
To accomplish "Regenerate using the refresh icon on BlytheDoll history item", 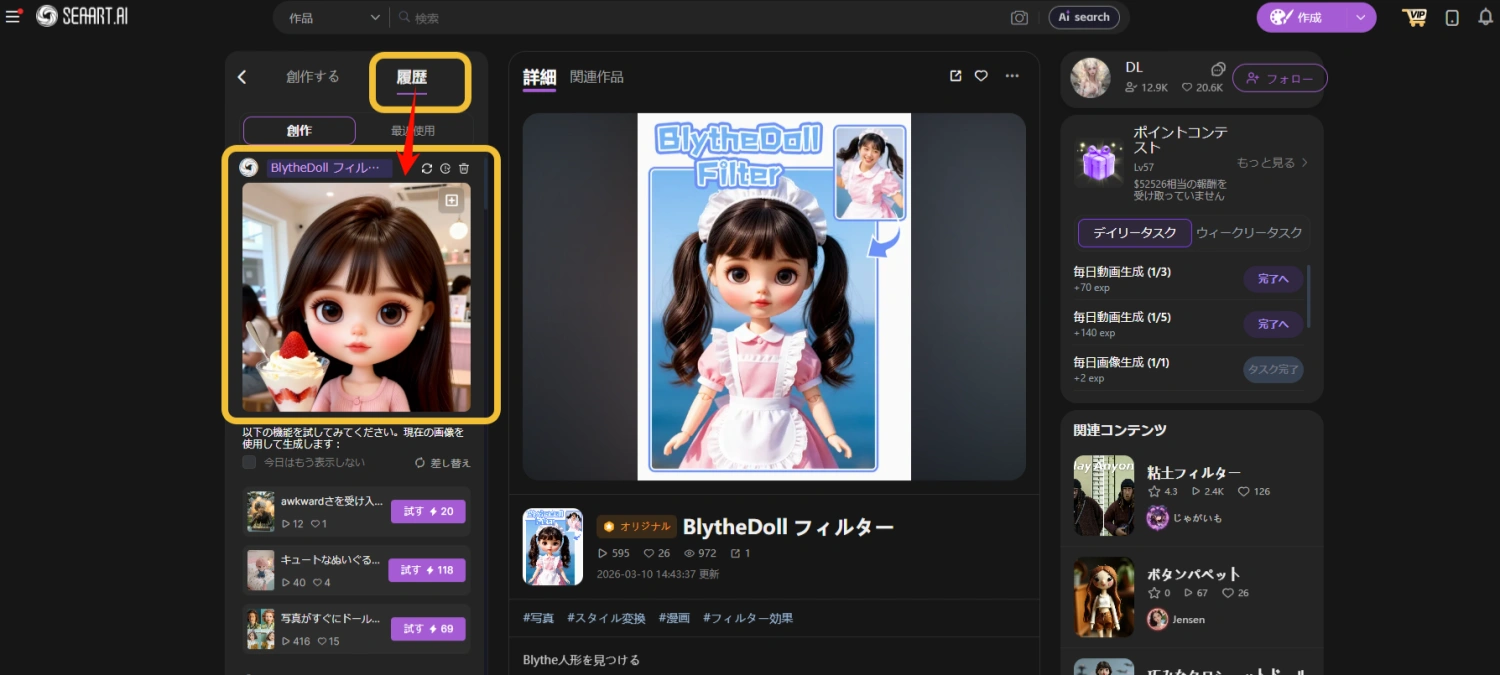I will pyautogui.click(x=427, y=168).
